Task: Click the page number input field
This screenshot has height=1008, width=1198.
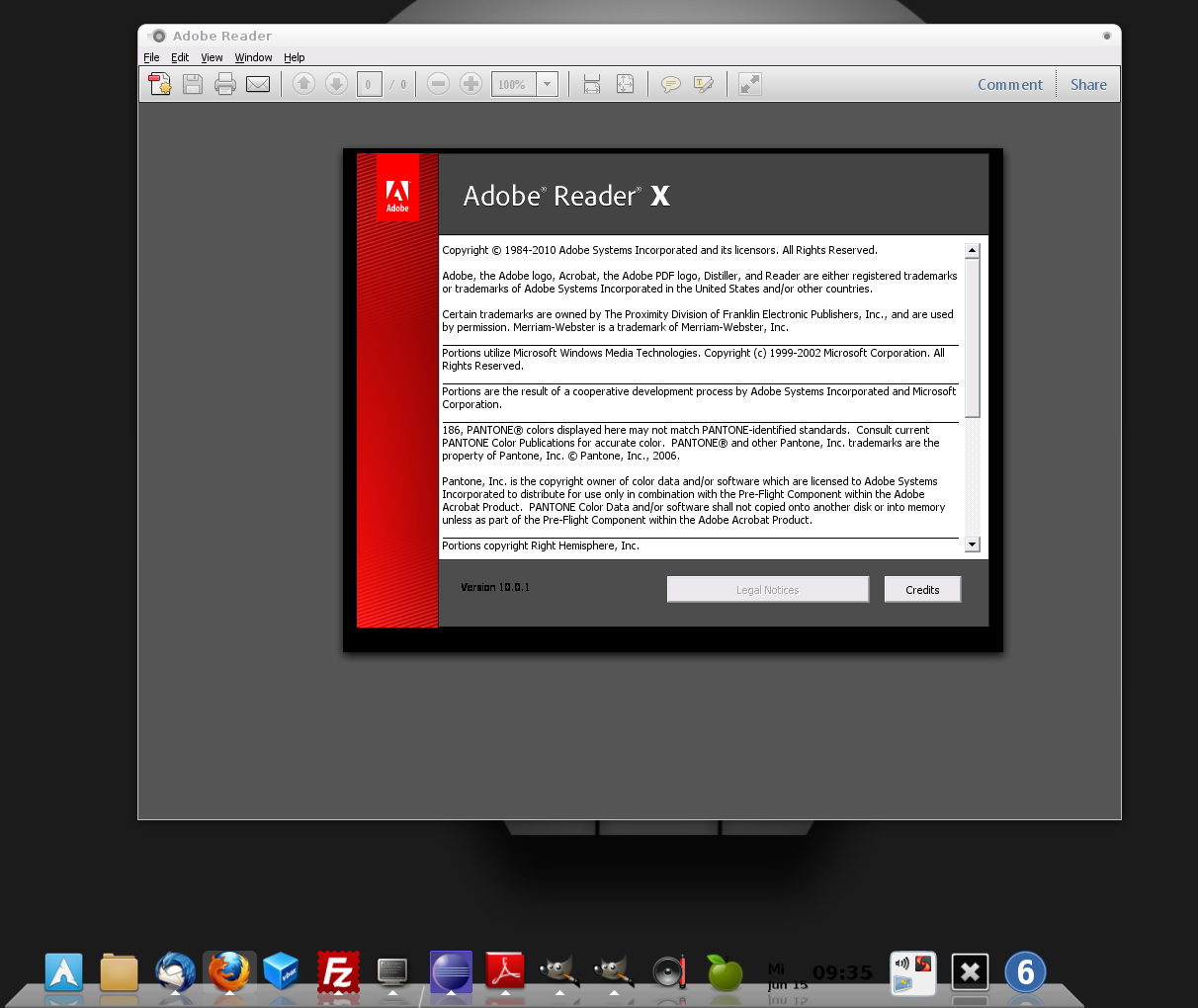Action: 369,84
